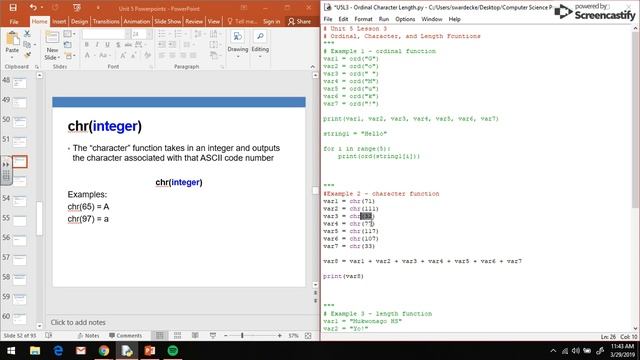Screen dimensions: 640x360
Task: Toggle bullet list formatting
Action: (162, 34)
